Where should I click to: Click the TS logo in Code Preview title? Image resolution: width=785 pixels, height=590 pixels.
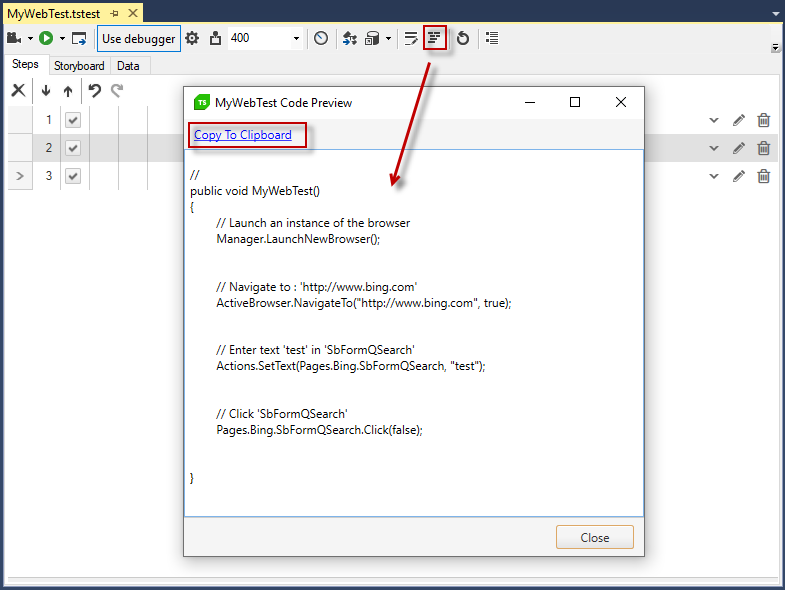(x=202, y=102)
